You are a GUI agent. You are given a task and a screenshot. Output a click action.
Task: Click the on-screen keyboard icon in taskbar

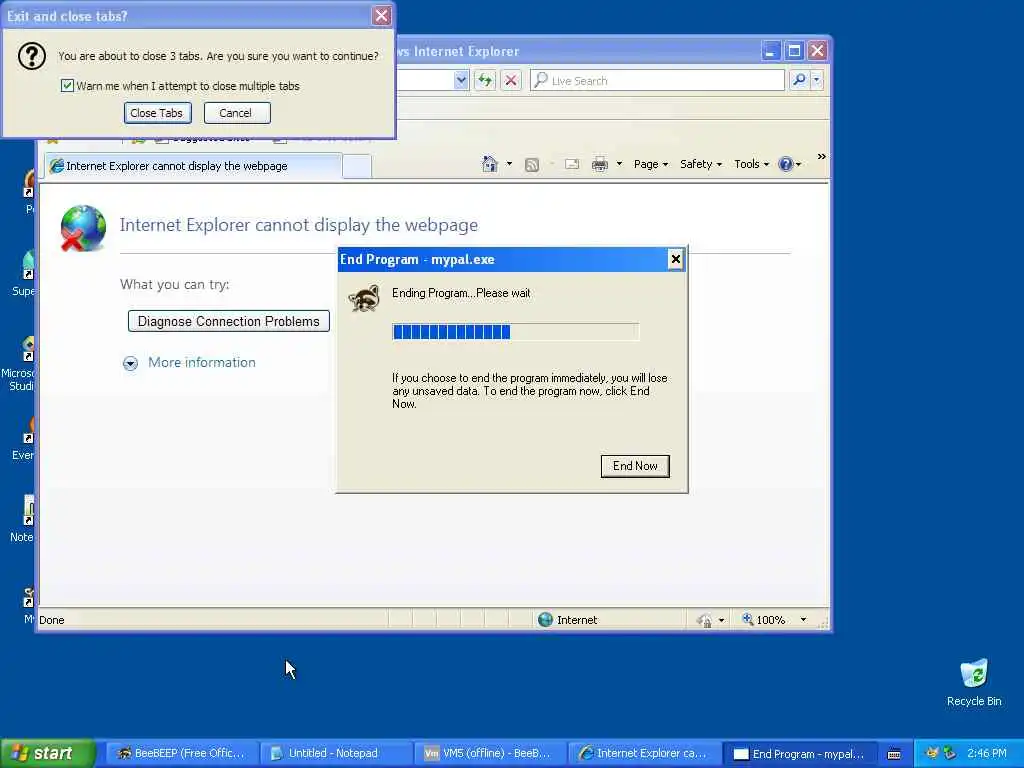coord(894,754)
